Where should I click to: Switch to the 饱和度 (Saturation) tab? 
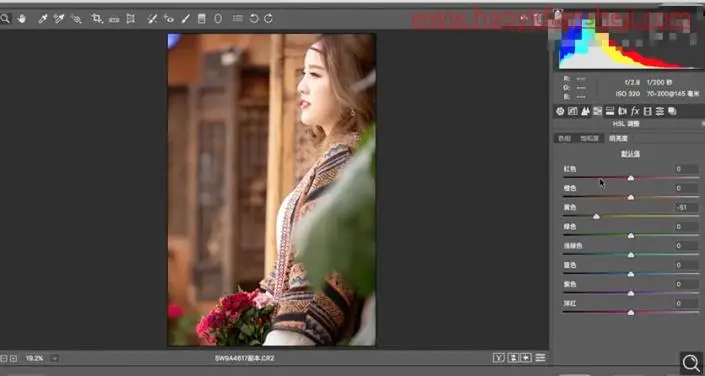point(589,139)
